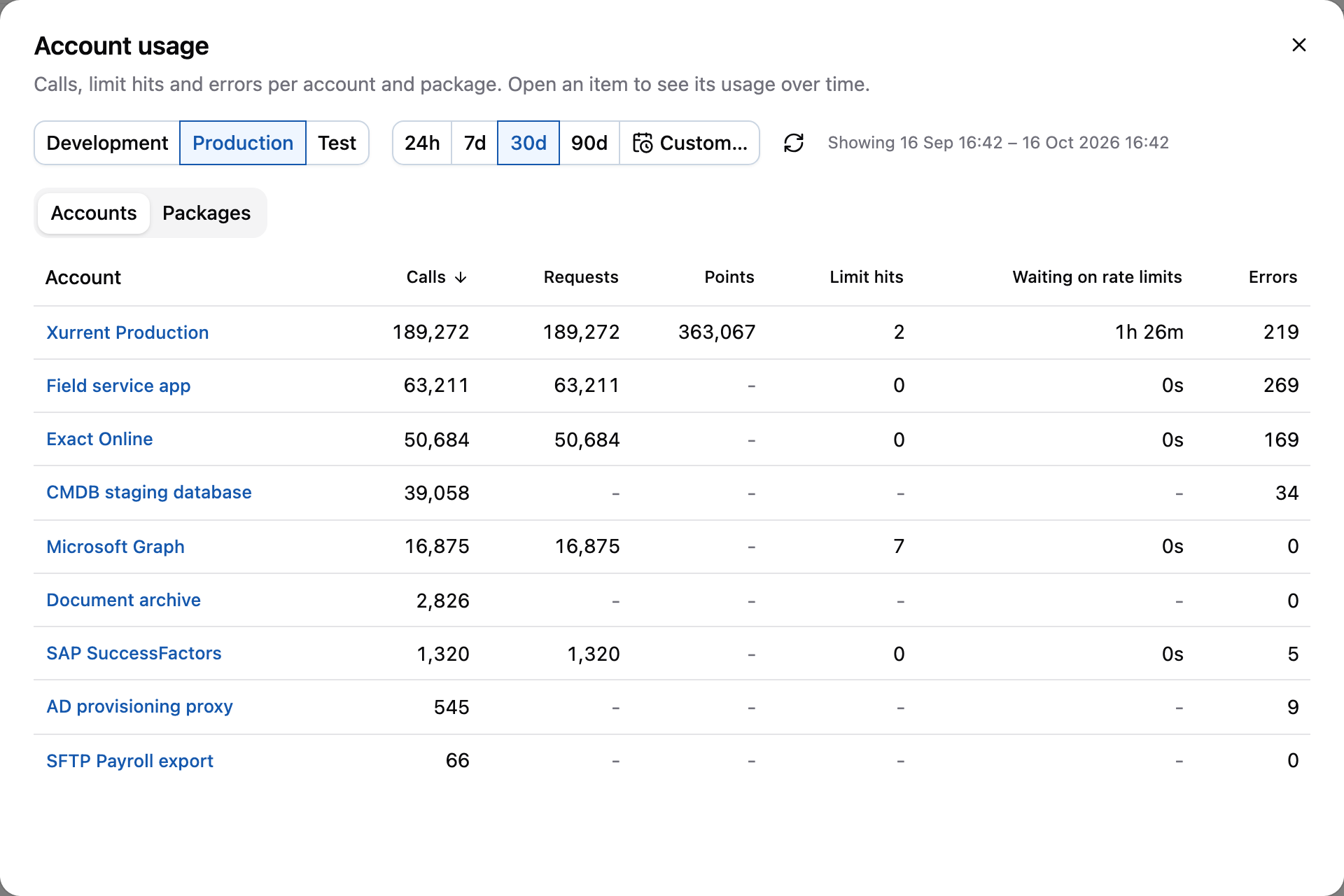Set the time range to 90d
This screenshot has height=896, width=1344.
[589, 143]
